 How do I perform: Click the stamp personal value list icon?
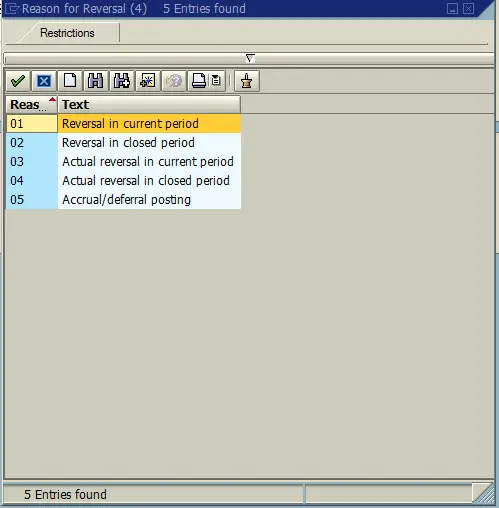point(247,81)
